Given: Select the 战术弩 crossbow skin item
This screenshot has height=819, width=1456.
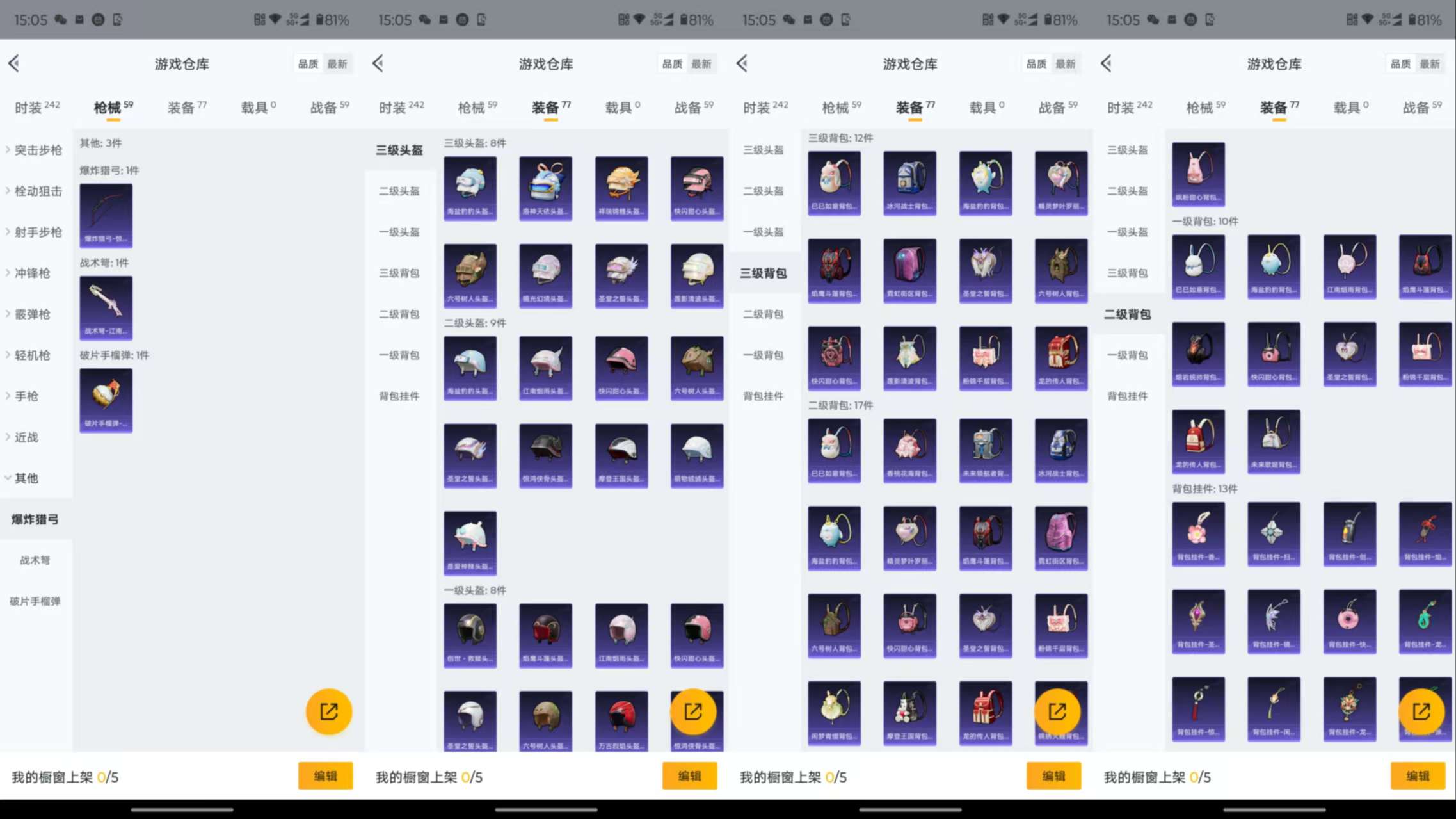Looking at the screenshot, I should pyautogui.click(x=106, y=307).
